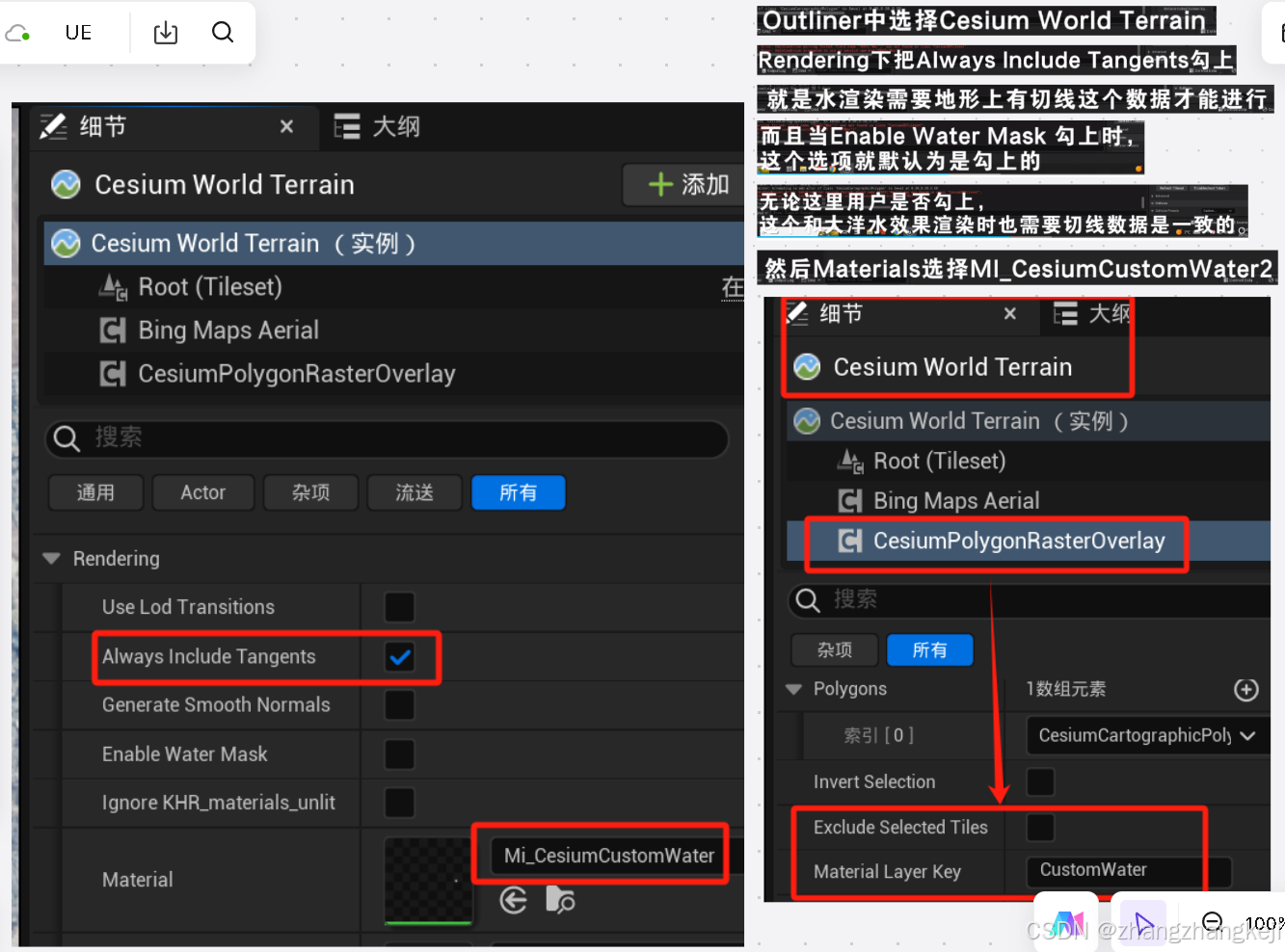Viewport: 1285px width, 952px height.
Task: Click the 100% zoom level label
Action: [x=1264, y=923]
